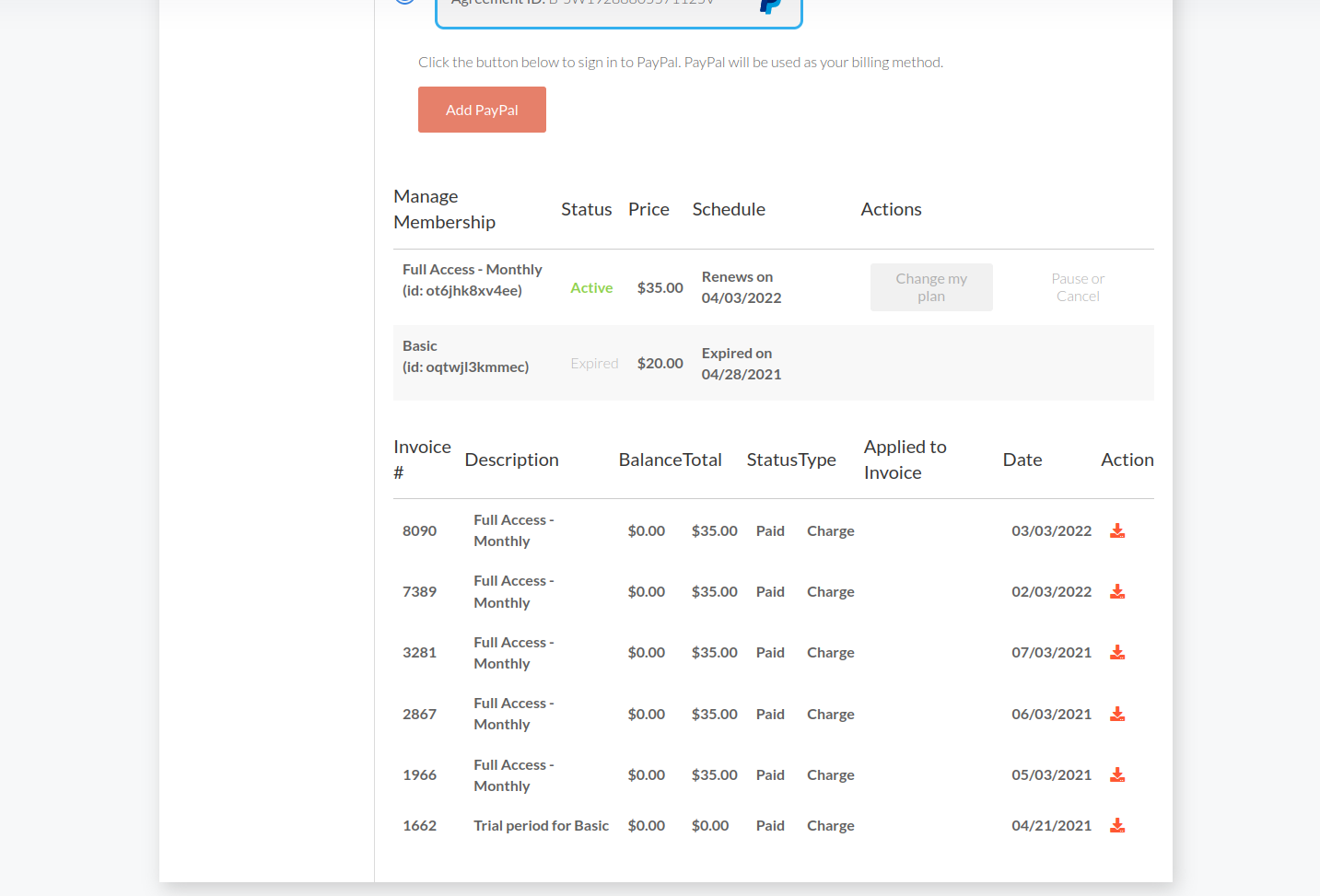1320x896 pixels.
Task: Click the Trial period for Basic description
Action: click(541, 826)
